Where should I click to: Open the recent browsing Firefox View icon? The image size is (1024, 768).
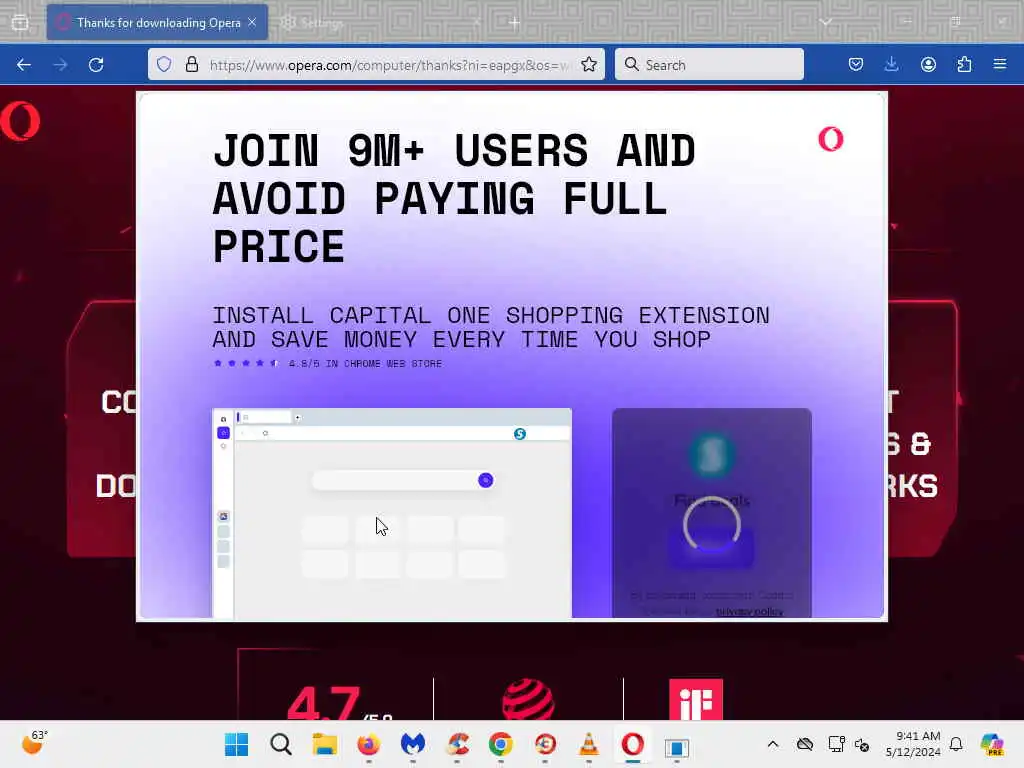point(20,23)
